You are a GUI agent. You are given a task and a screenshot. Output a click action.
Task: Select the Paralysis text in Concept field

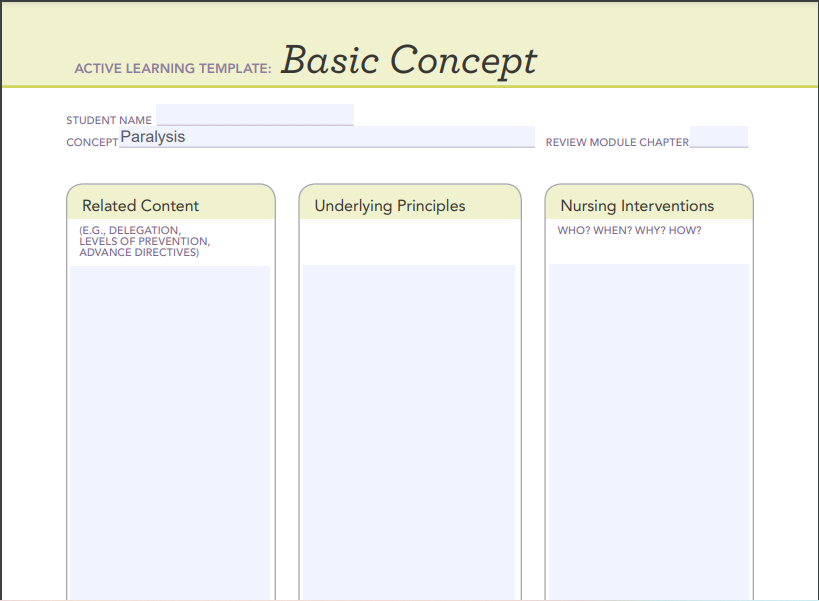coord(153,136)
